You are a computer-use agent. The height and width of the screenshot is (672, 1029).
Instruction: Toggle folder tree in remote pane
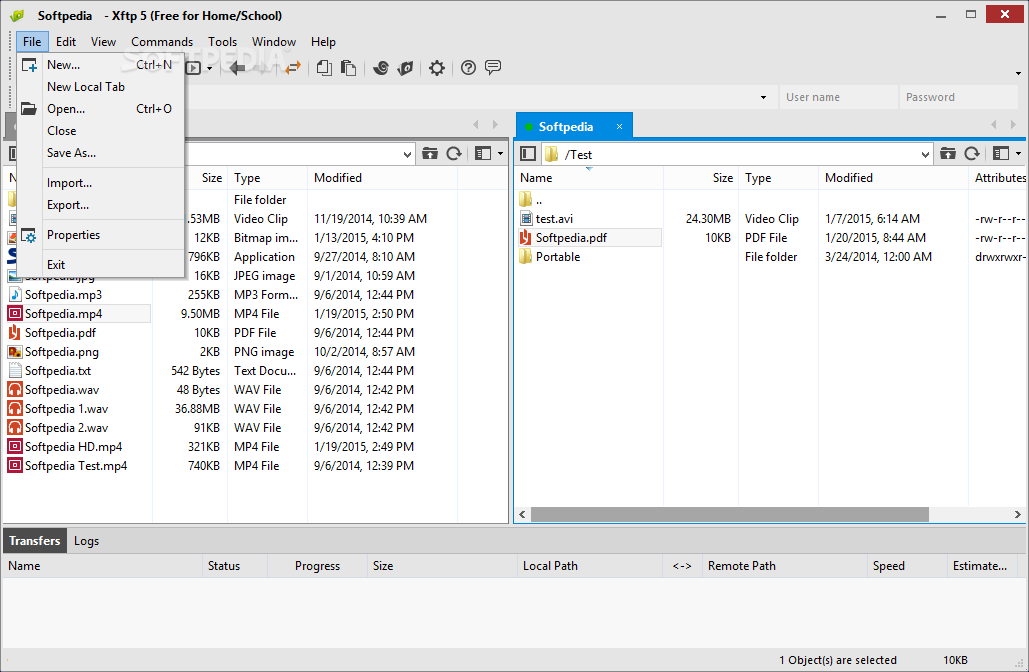coord(528,154)
